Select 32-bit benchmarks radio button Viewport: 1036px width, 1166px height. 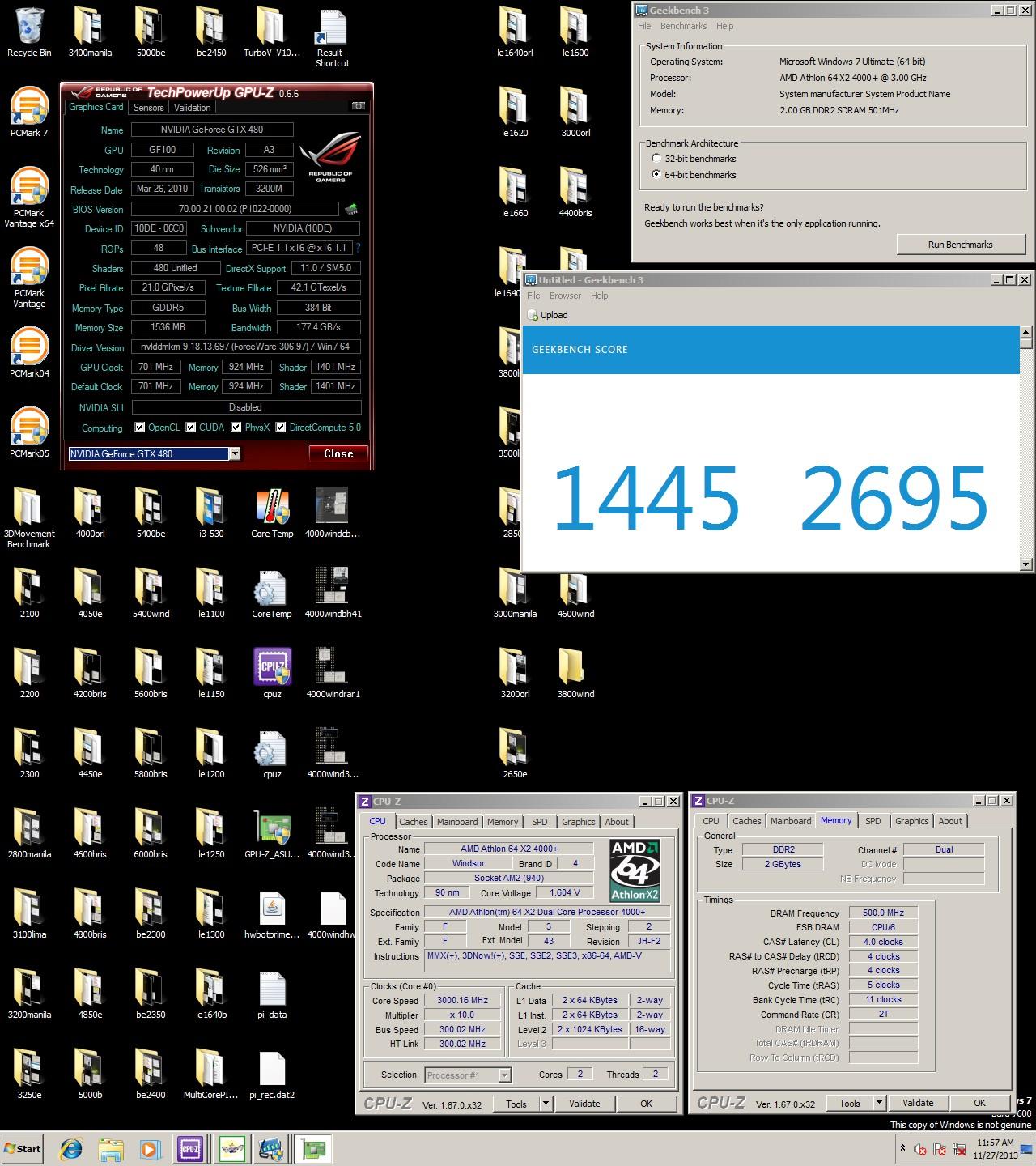(x=656, y=159)
